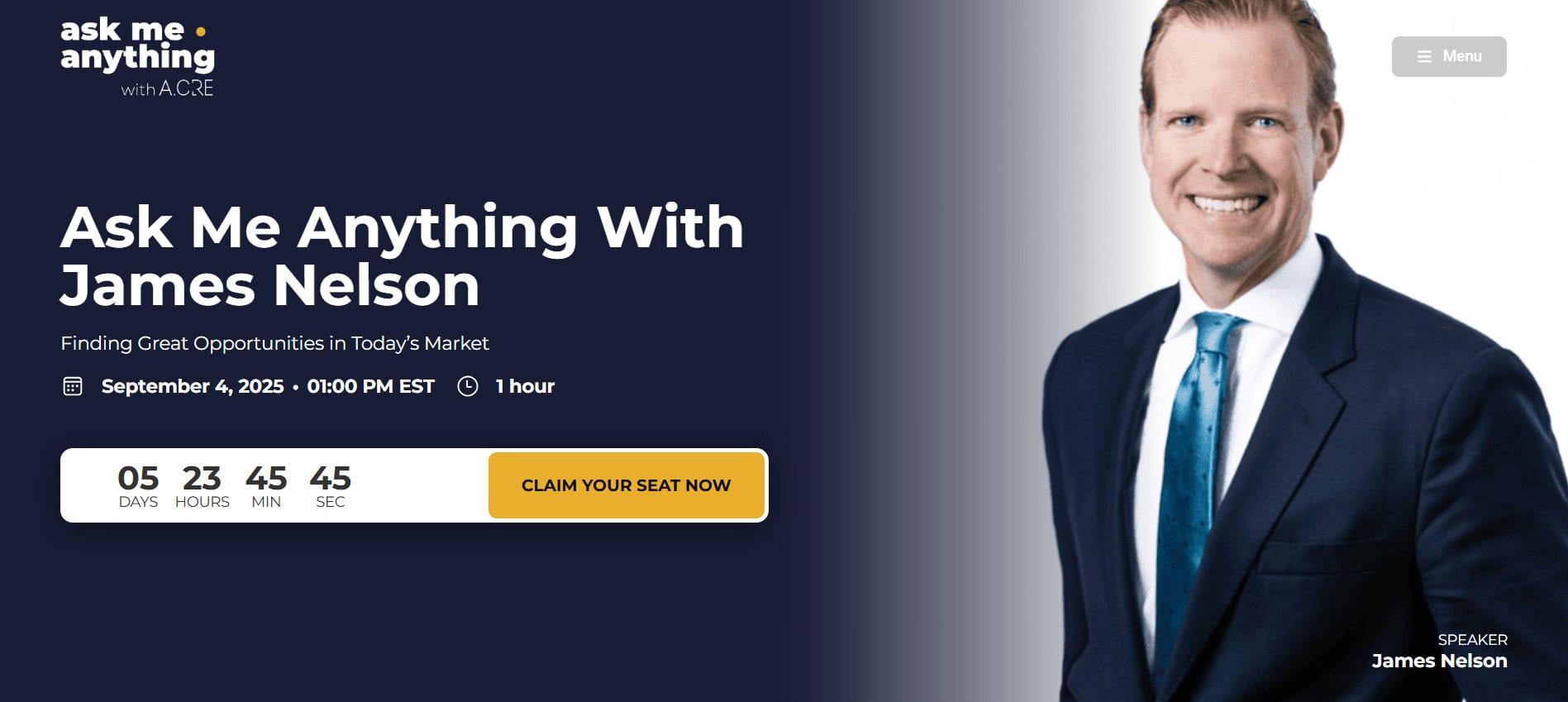
Task: Click the 1 hour duration label
Action: pyautogui.click(x=525, y=386)
